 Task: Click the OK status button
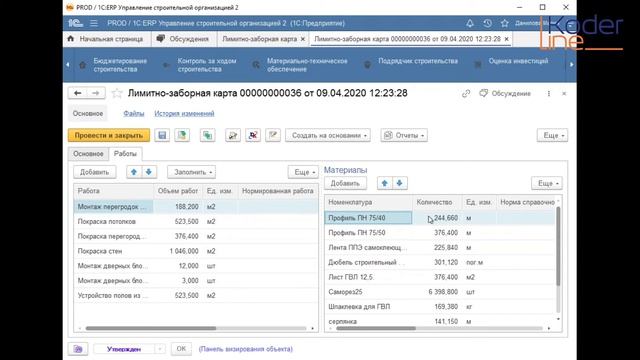(181, 349)
